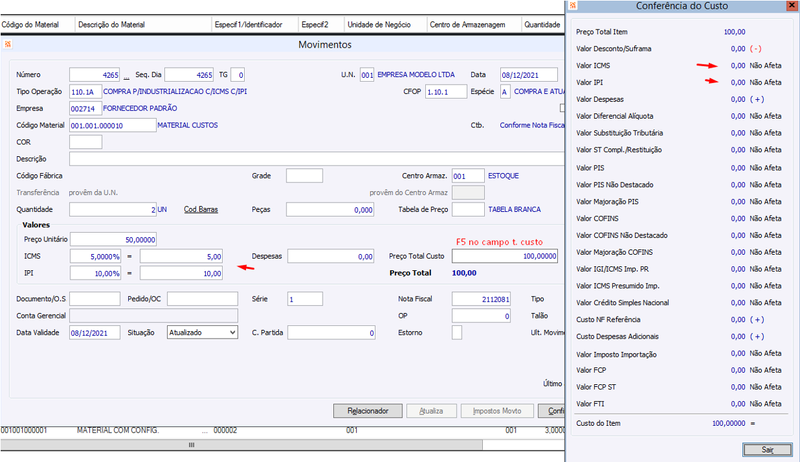
Task: Focus the Data field 08/12/2021
Action: [529, 75]
